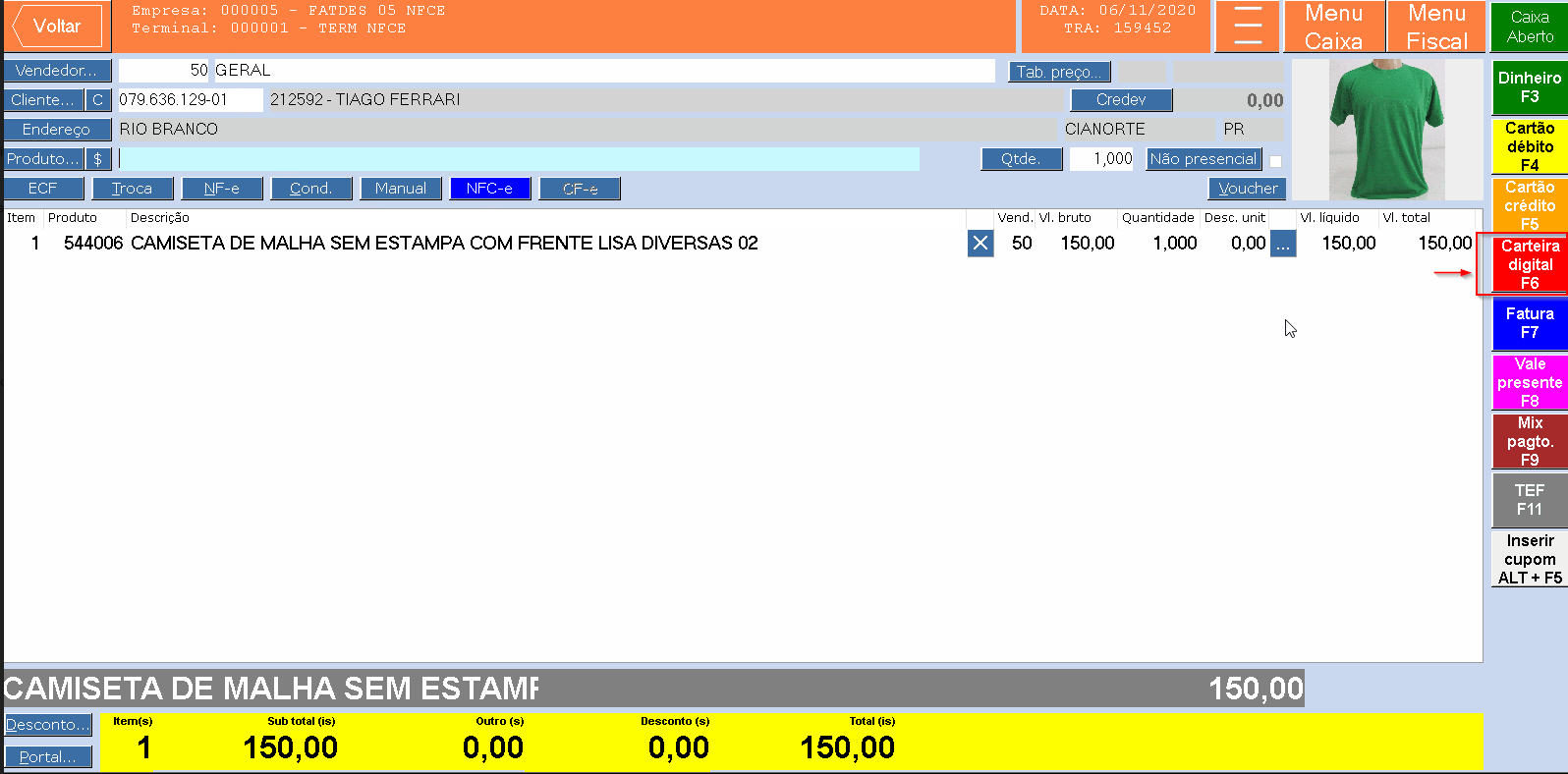This screenshot has height=774, width=1568.
Task: Click the Não presencial button label
Action: pos(1204,159)
